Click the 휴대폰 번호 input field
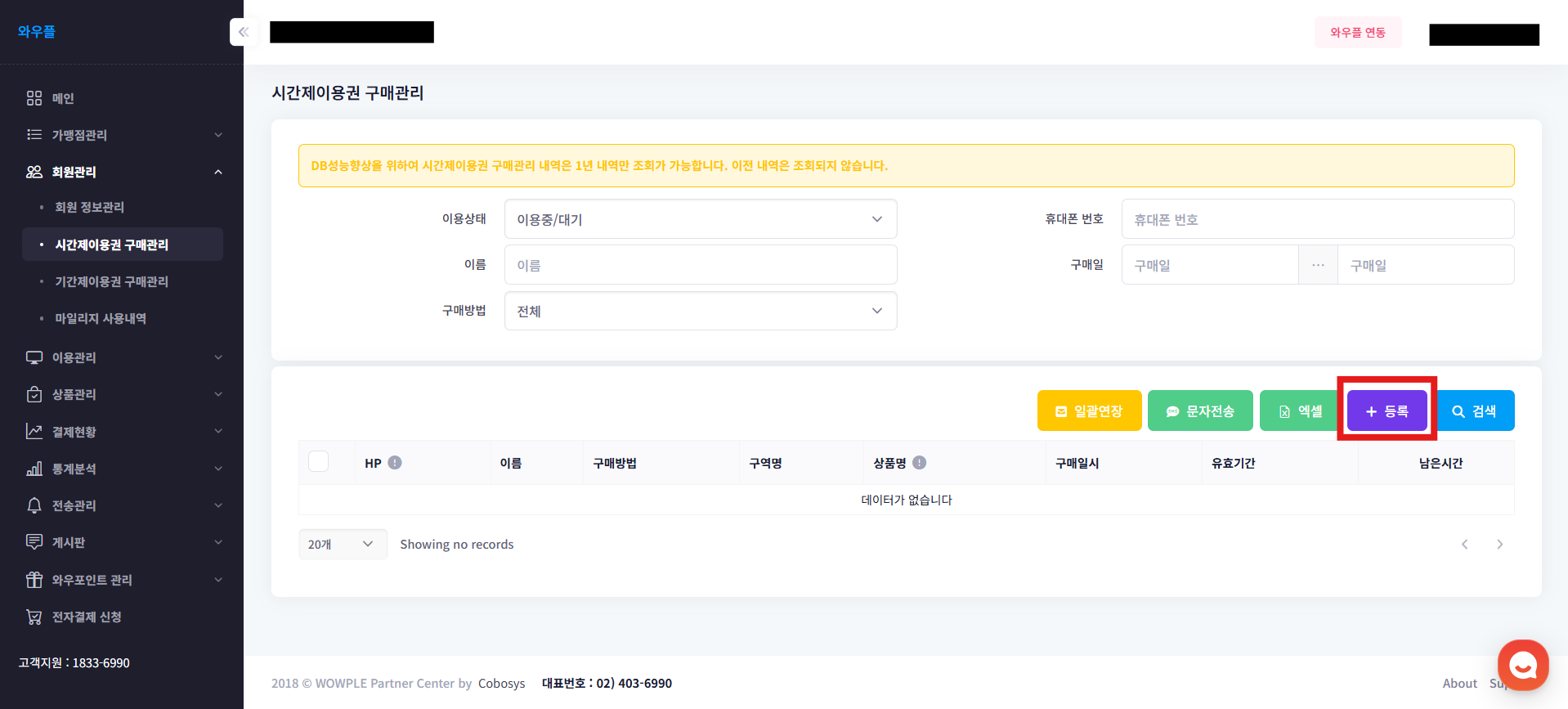 tap(1317, 219)
